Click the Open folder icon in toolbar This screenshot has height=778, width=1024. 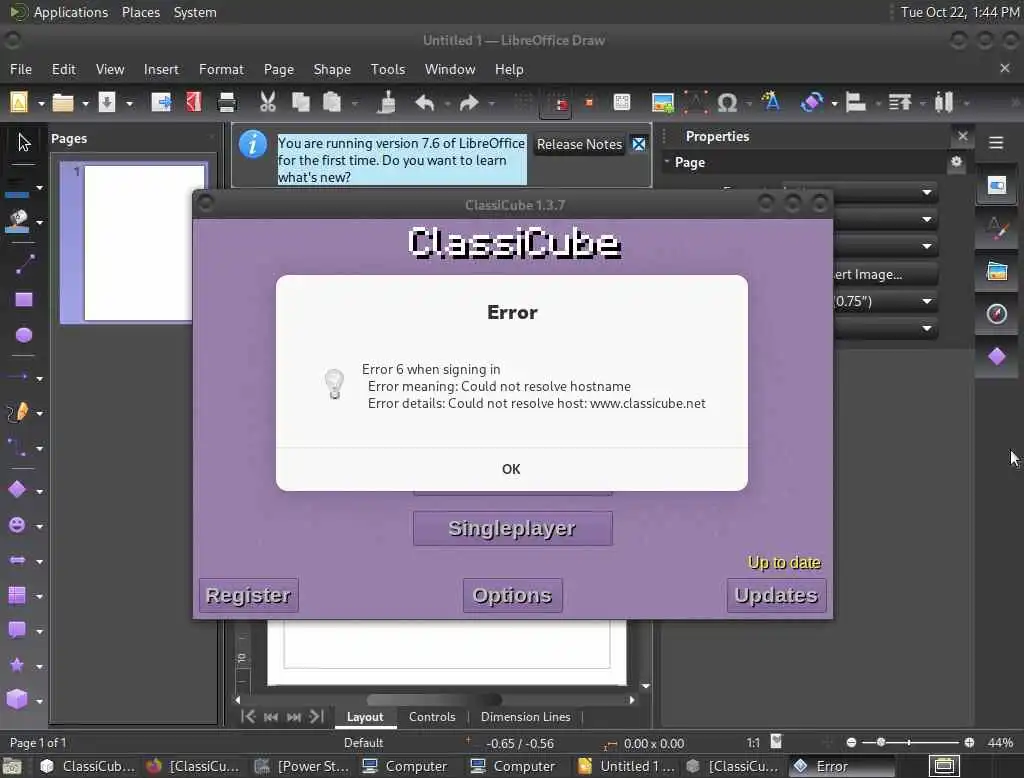(63, 103)
